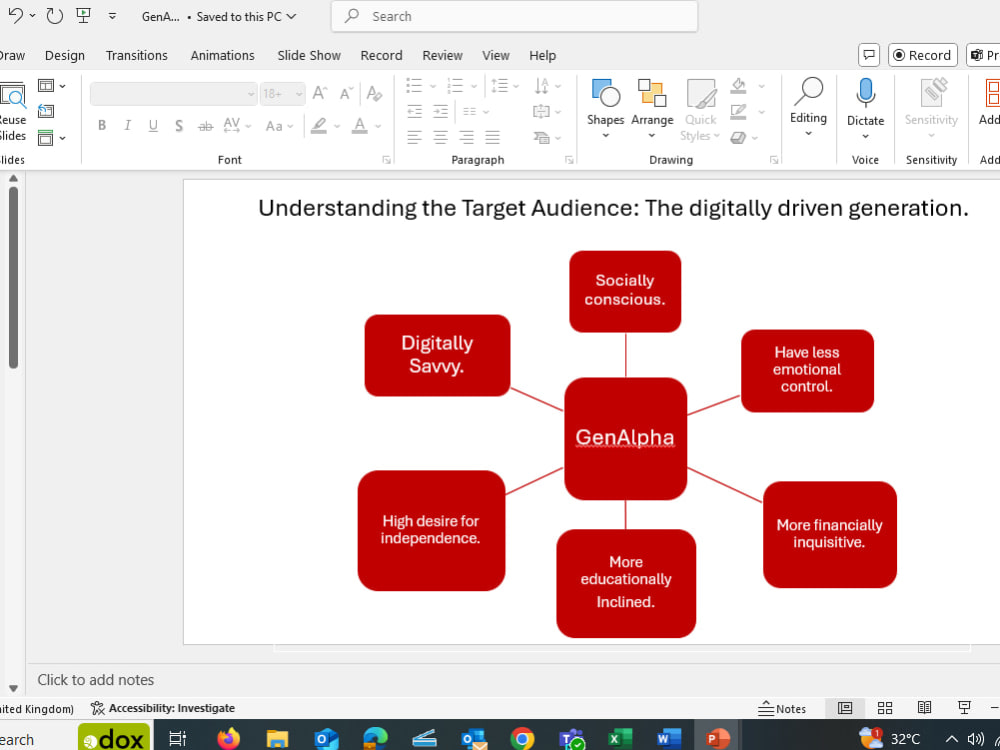Open Font dialog launcher
This screenshot has width=1000, height=750.
coord(386,160)
